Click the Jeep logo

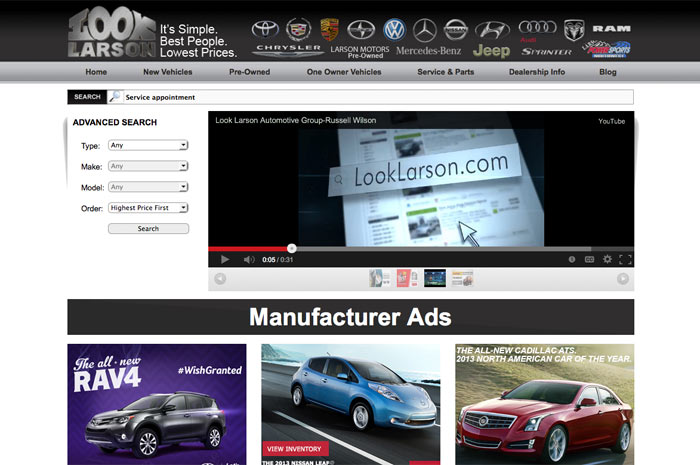click(x=491, y=51)
